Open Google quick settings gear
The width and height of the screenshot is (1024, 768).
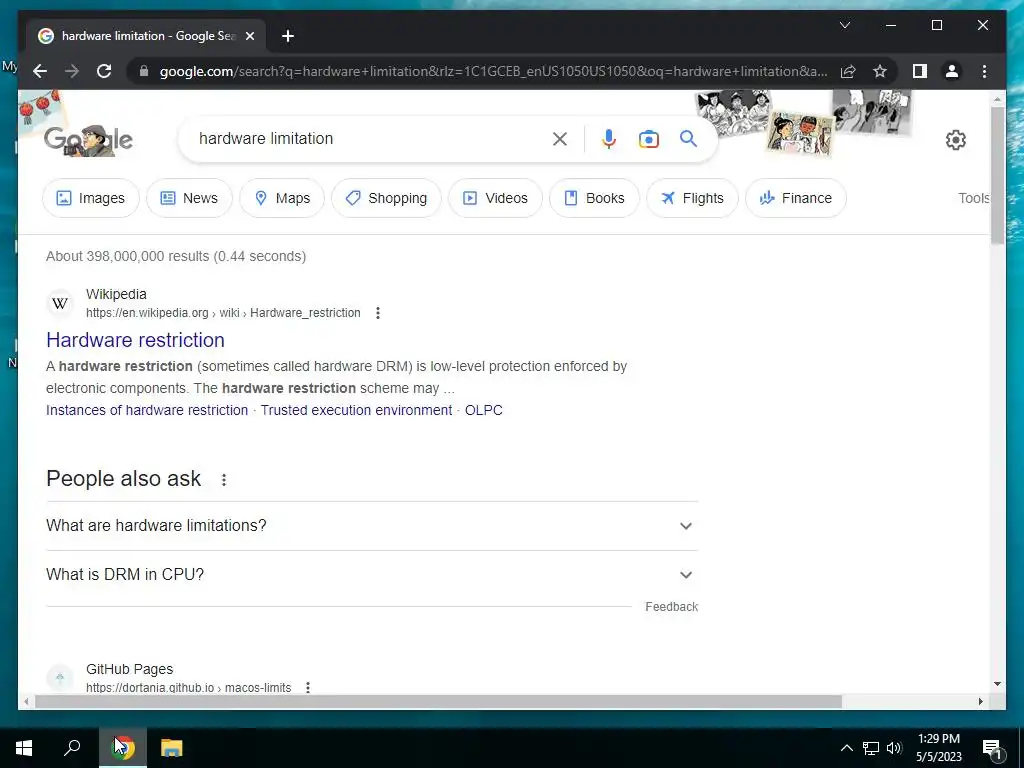tap(955, 140)
